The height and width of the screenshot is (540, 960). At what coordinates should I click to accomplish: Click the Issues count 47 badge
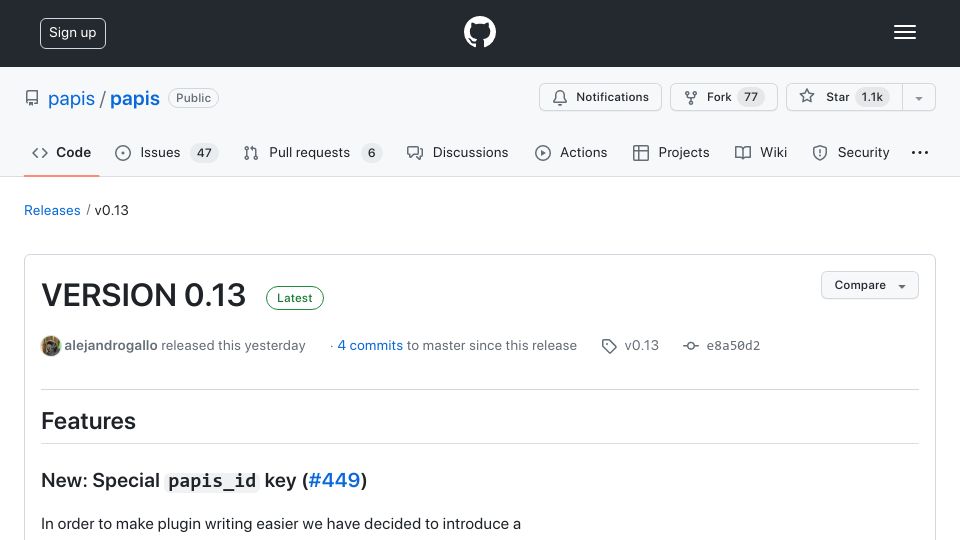click(204, 152)
